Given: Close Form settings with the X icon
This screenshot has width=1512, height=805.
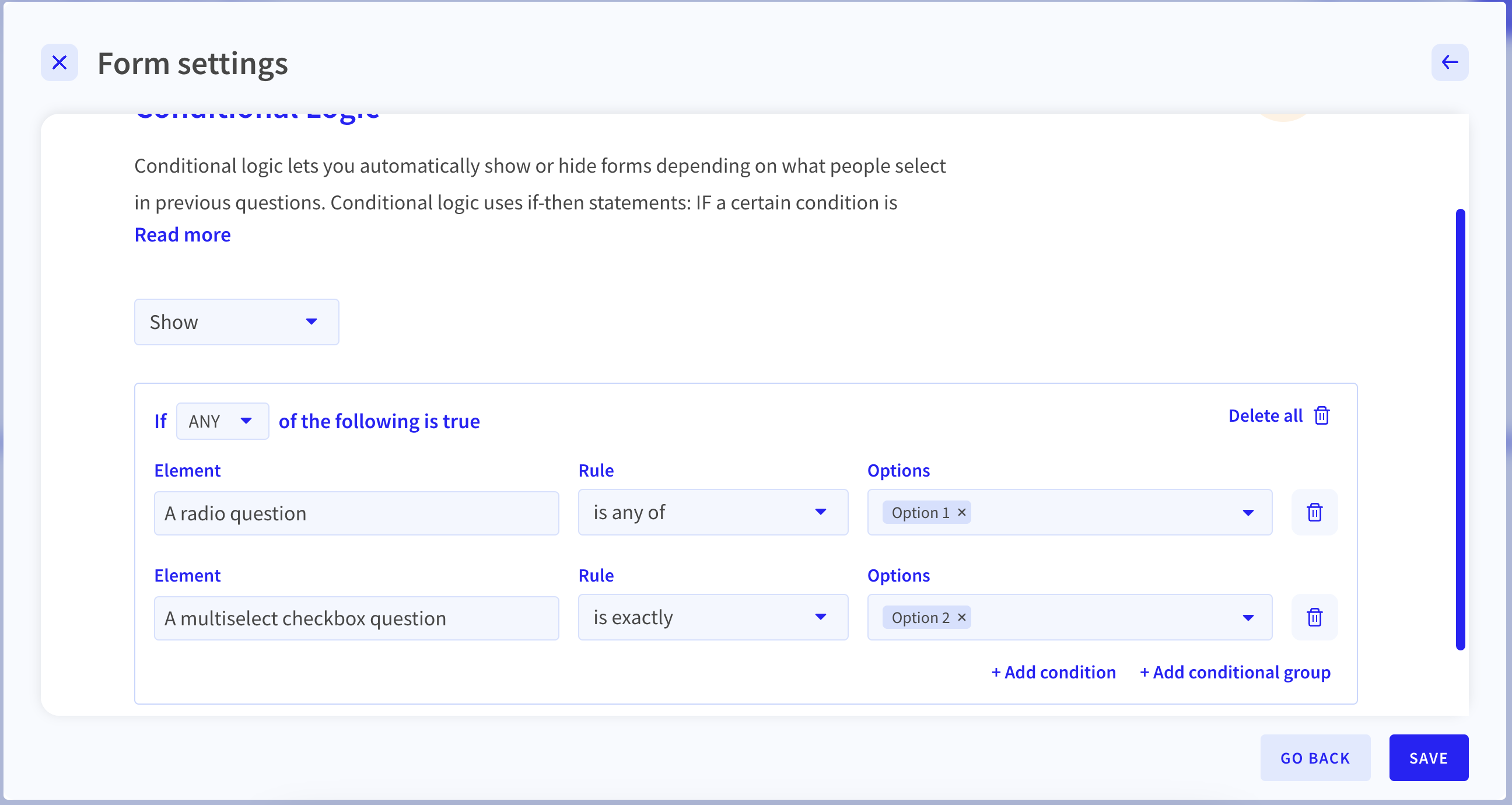Looking at the screenshot, I should click(60, 62).
